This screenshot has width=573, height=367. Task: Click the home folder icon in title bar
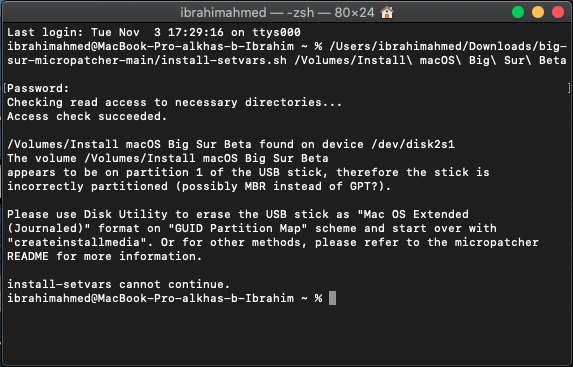pyautogui.click(x=387, y=12)
